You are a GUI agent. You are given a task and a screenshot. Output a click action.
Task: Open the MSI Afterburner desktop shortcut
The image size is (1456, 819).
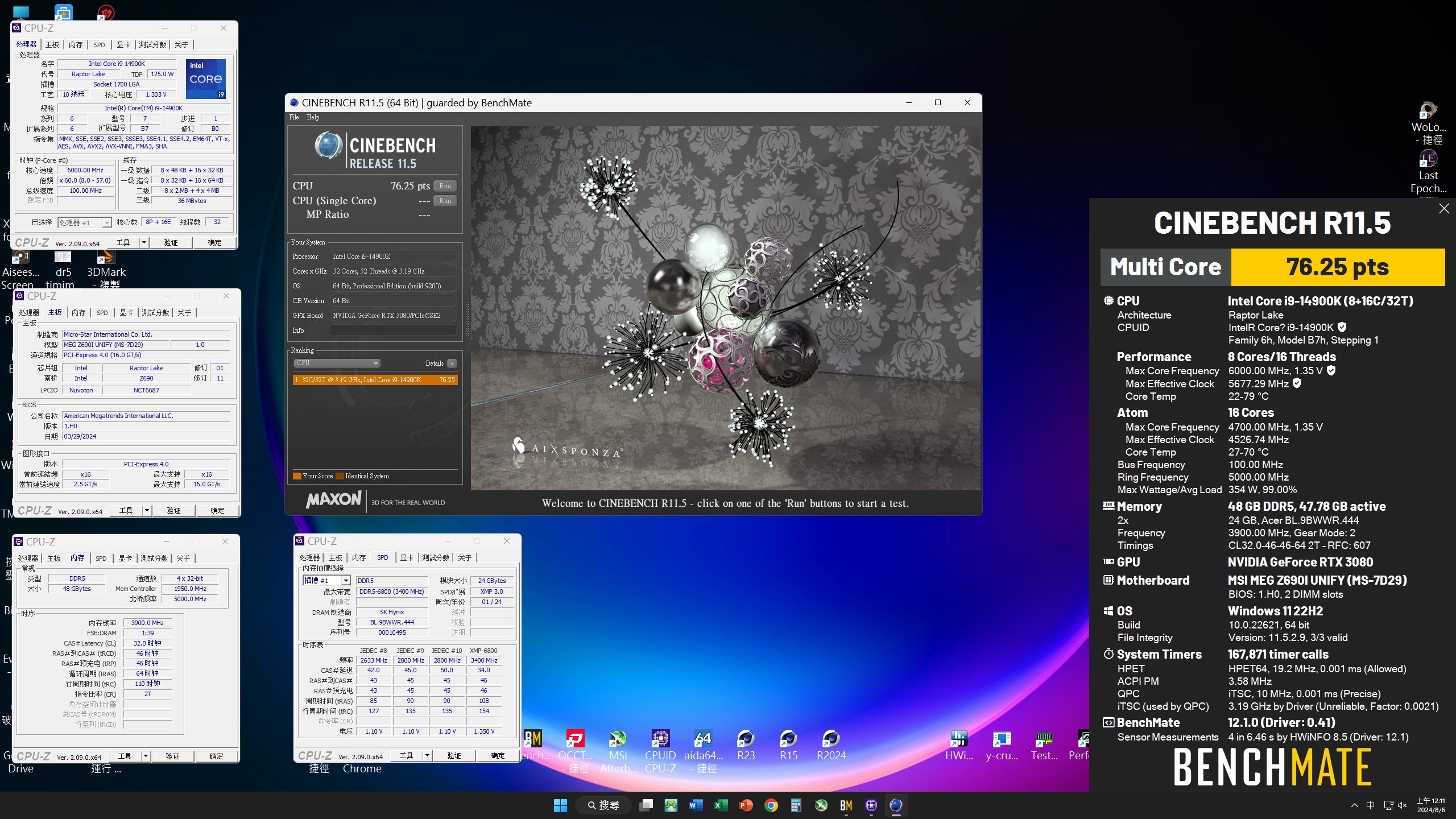(x=618, y=751)
